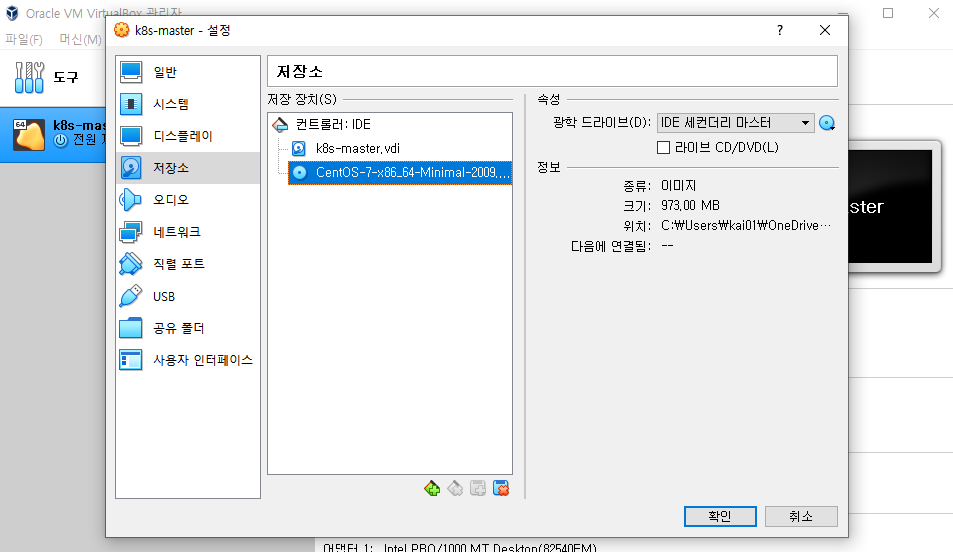Click the choose optical disk file icon

point(827,123)
